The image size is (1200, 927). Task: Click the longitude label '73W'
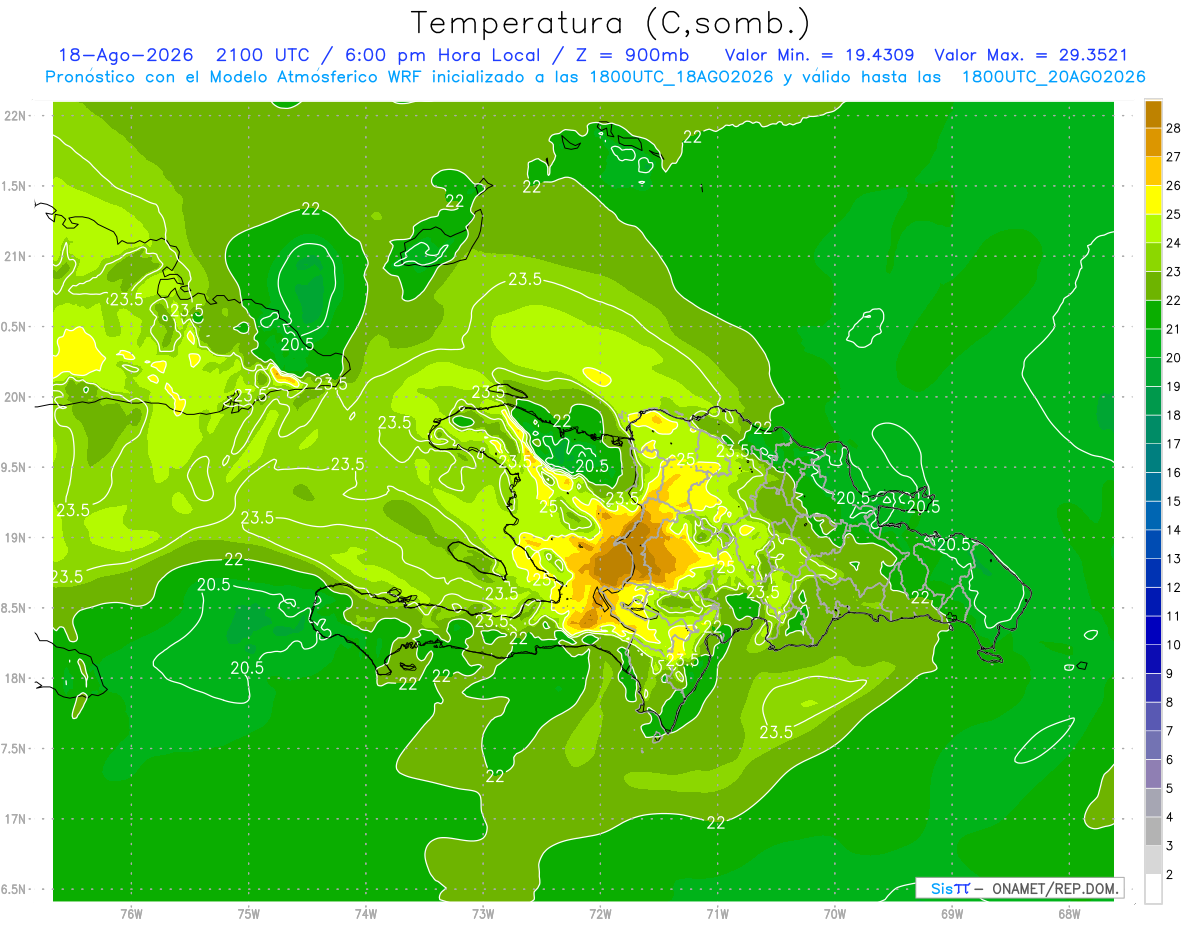pyautogui.click(x=483, y=914)
